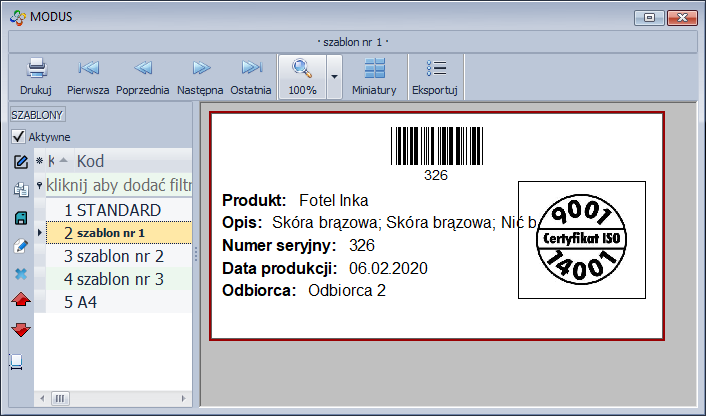Click the Drukuj print icon
The image size is (706, 416).
click(x=36, y=76)
